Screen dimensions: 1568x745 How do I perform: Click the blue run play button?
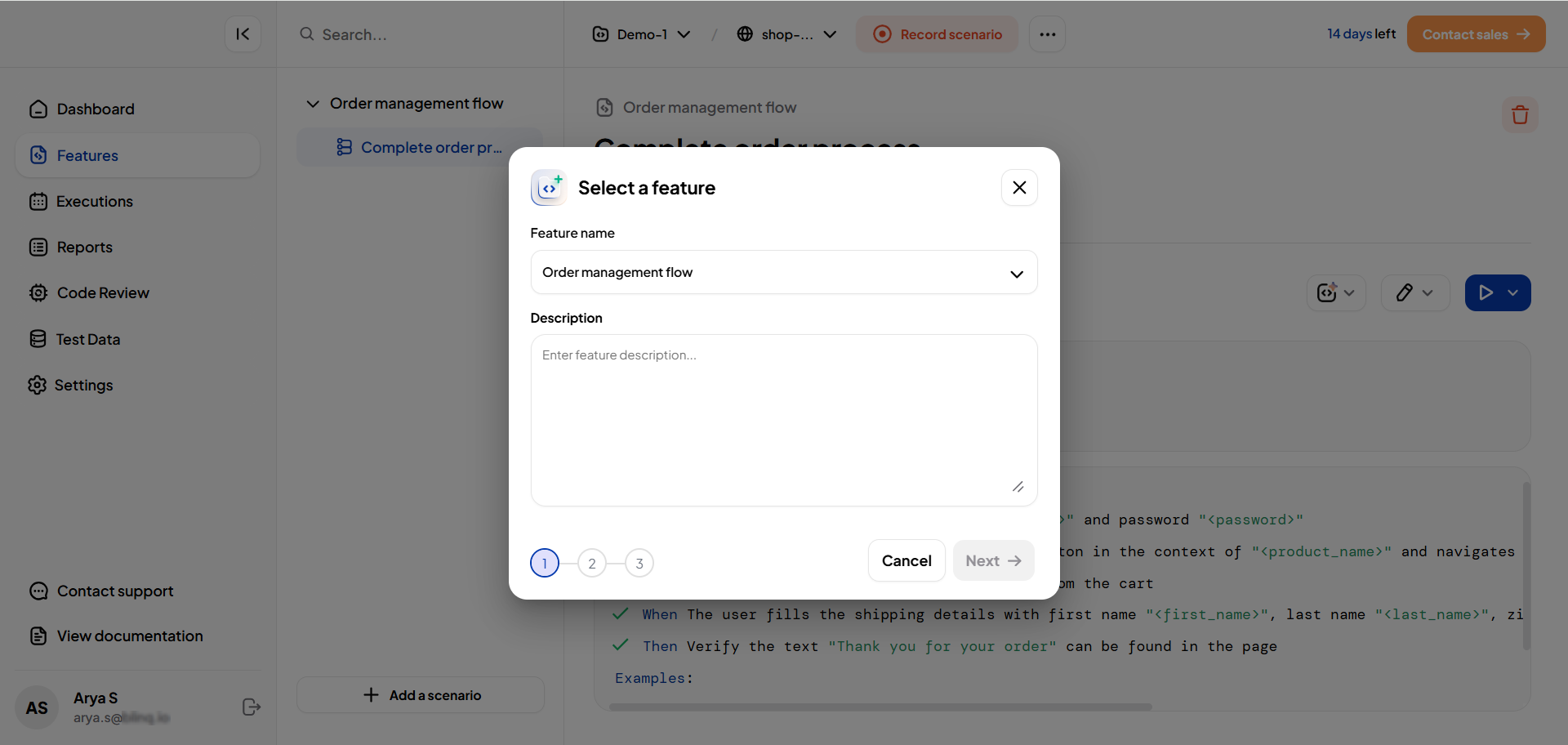[1486, 293]
